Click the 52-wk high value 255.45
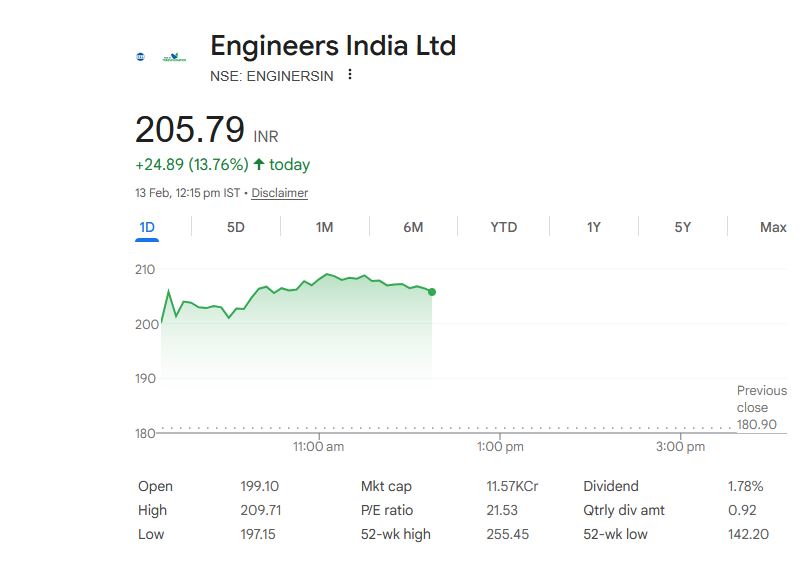802x584 pixels. [508, 534]
